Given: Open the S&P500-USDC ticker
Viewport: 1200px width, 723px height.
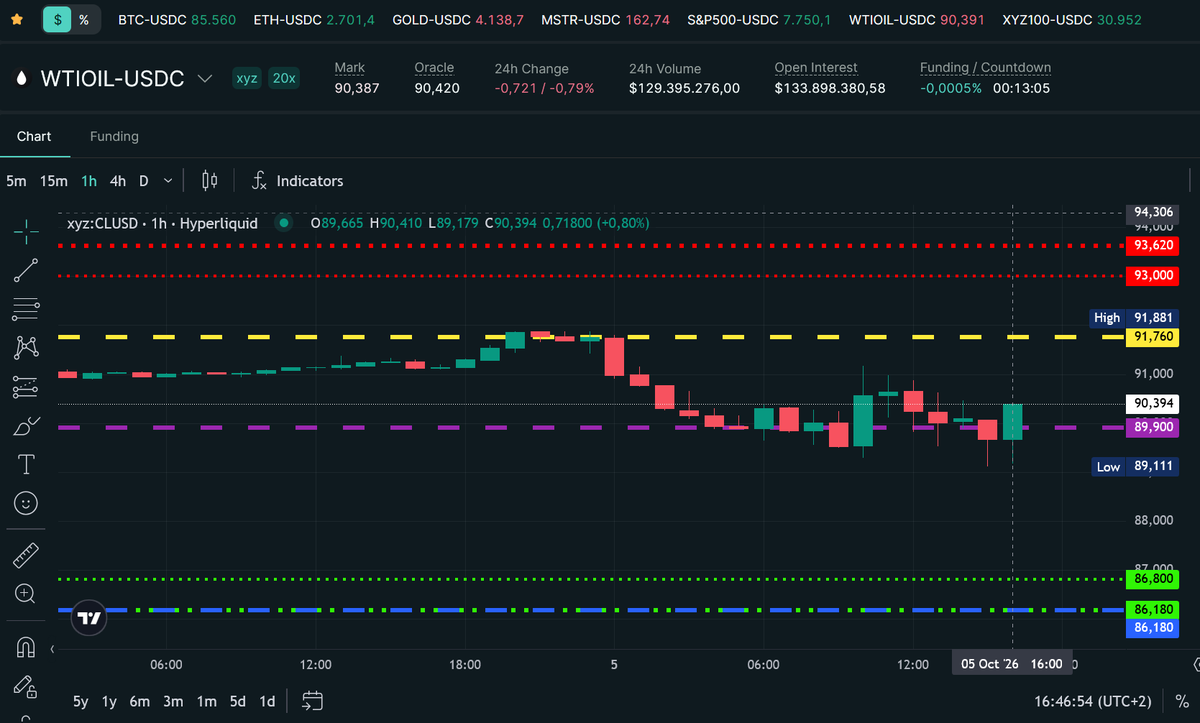Looking at the screenshot, I should 759,19.
